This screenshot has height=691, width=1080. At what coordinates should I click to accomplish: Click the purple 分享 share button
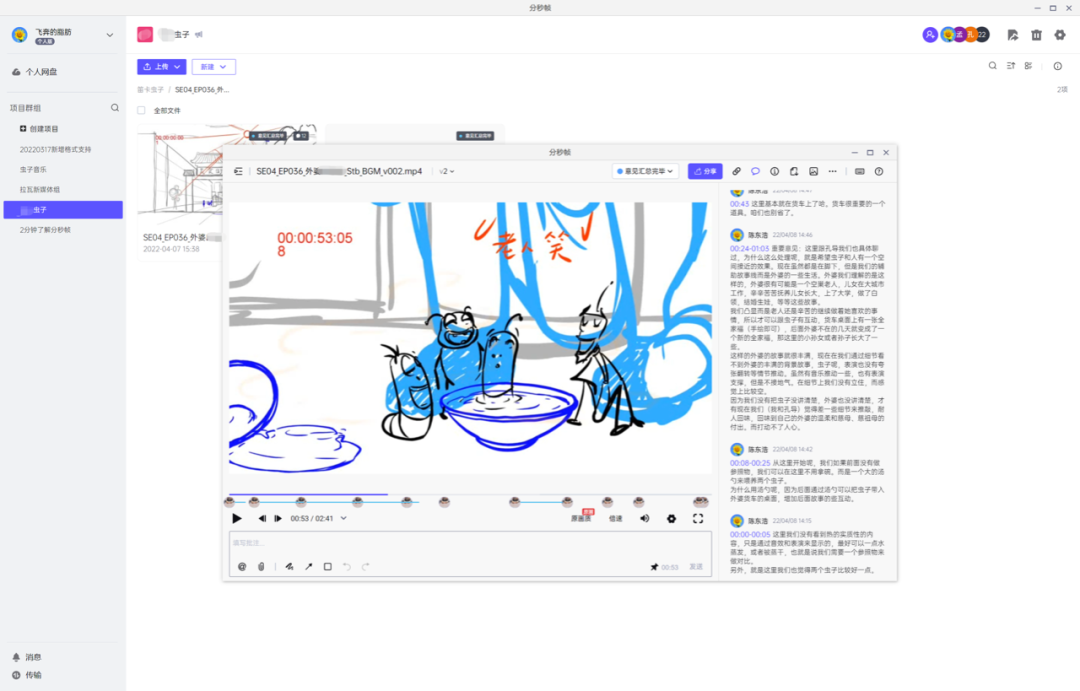point(705,171)
